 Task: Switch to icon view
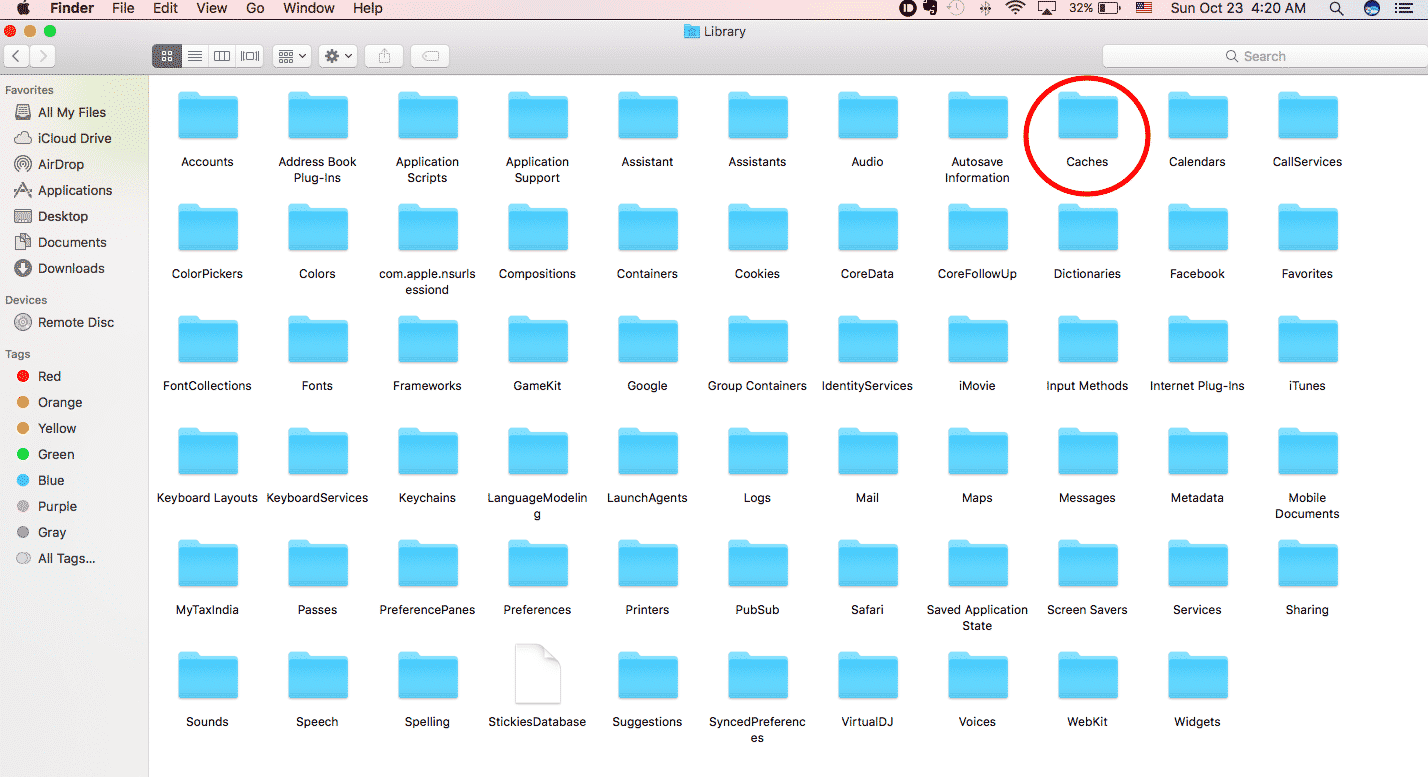[x=167, y=56]
